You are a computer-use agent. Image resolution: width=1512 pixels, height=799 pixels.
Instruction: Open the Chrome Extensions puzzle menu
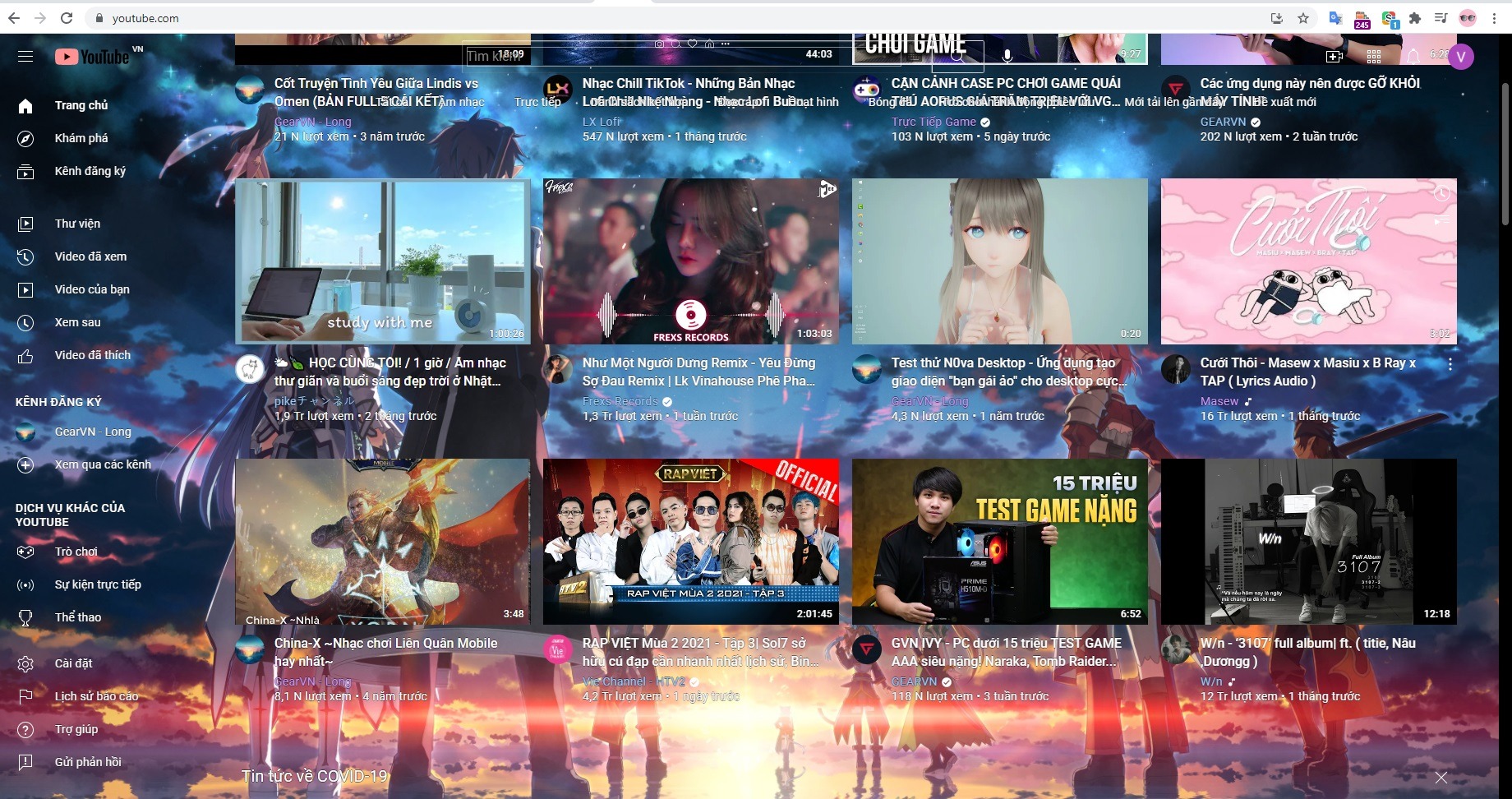pyautogui.click(x=1415, y=18)
